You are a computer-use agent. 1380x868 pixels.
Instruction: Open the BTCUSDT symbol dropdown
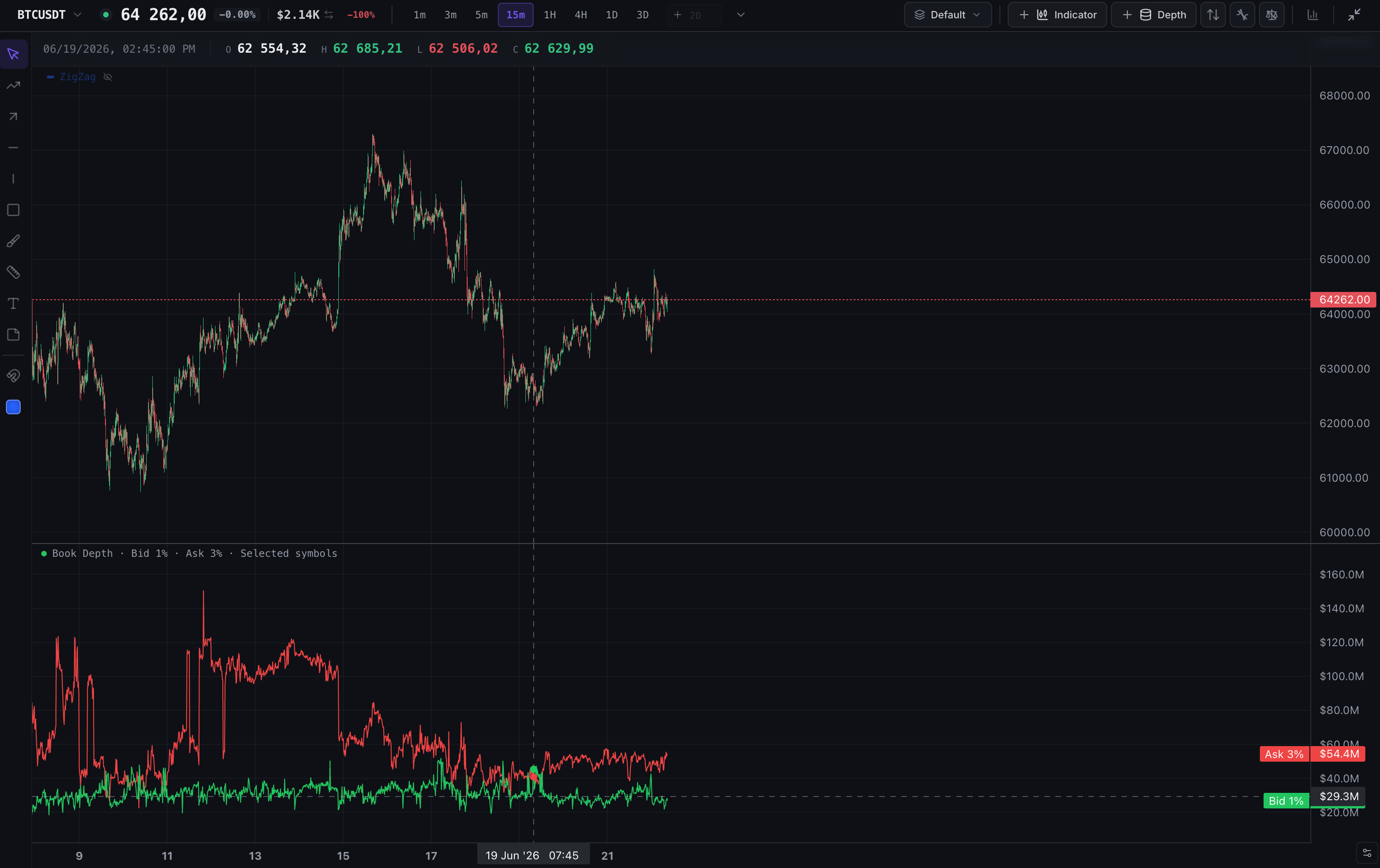[49, 15]
